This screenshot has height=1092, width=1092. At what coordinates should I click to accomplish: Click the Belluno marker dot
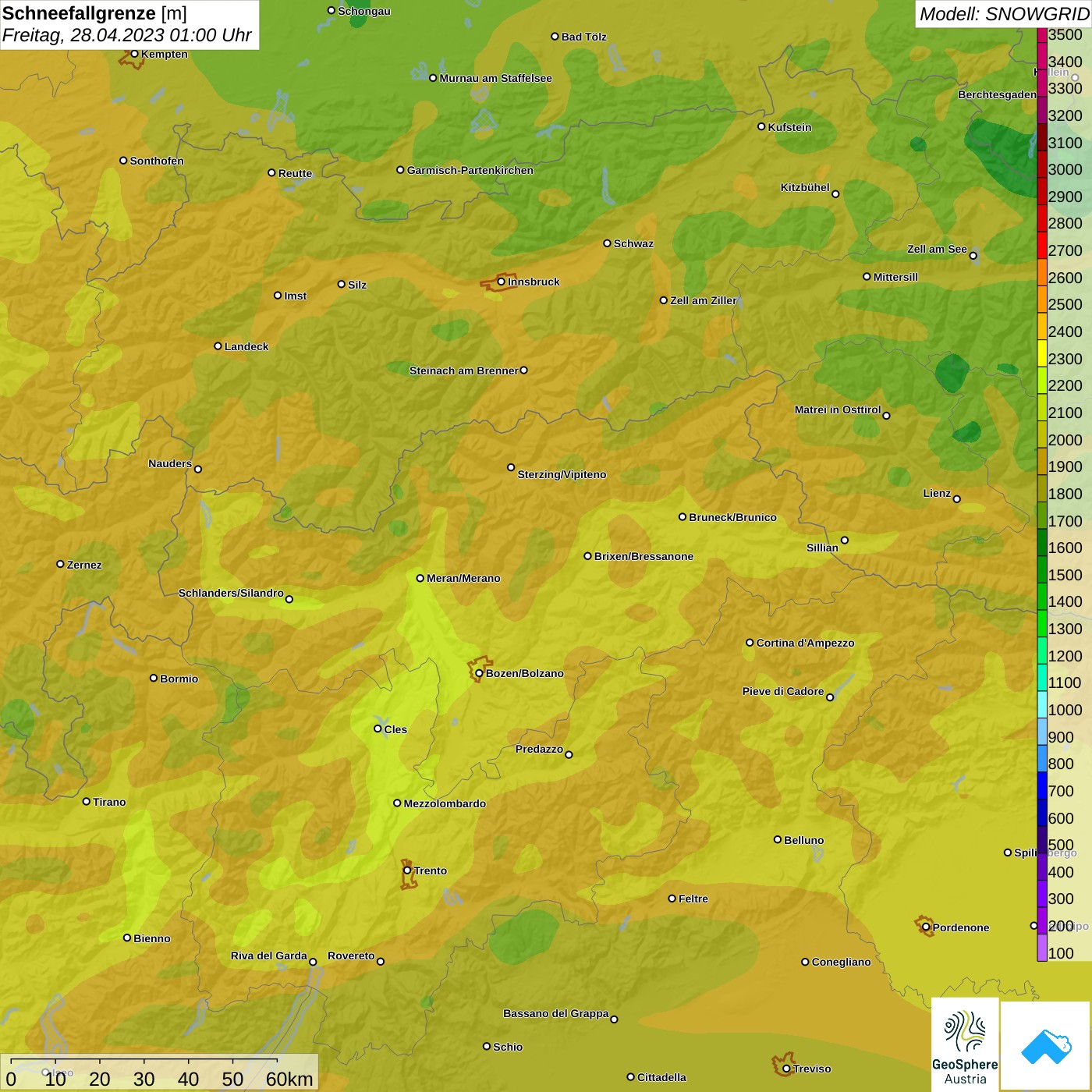pyautogui.click(x=778, y=839)
